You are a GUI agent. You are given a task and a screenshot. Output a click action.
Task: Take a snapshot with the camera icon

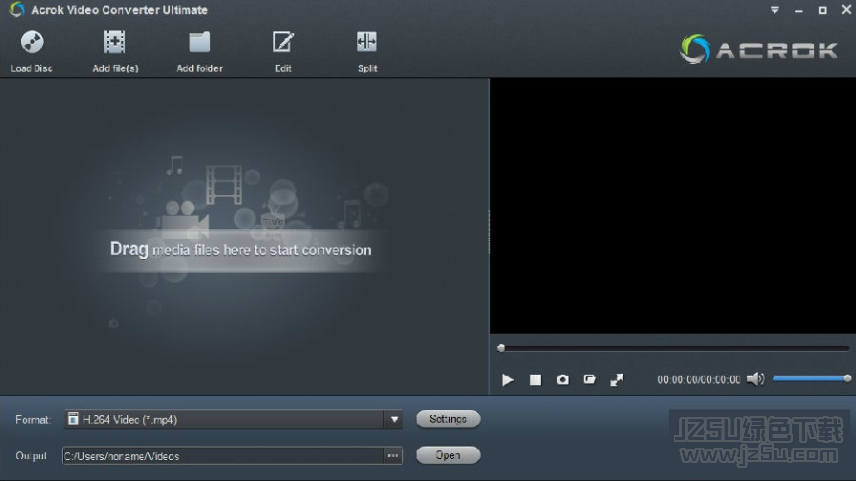point(562,379)
